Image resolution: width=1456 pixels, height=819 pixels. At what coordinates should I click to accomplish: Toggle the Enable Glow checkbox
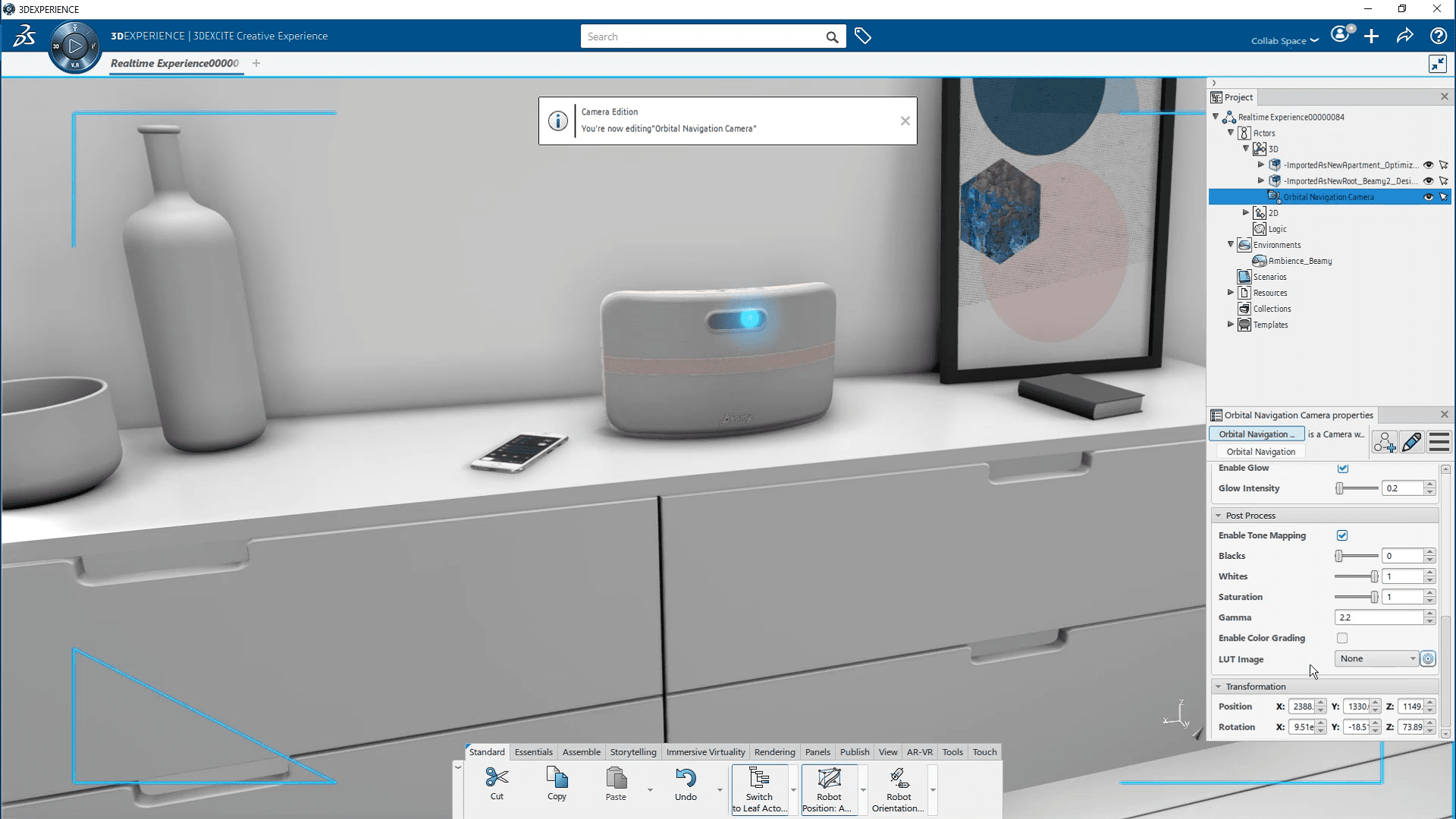(x=1342, y=467)
